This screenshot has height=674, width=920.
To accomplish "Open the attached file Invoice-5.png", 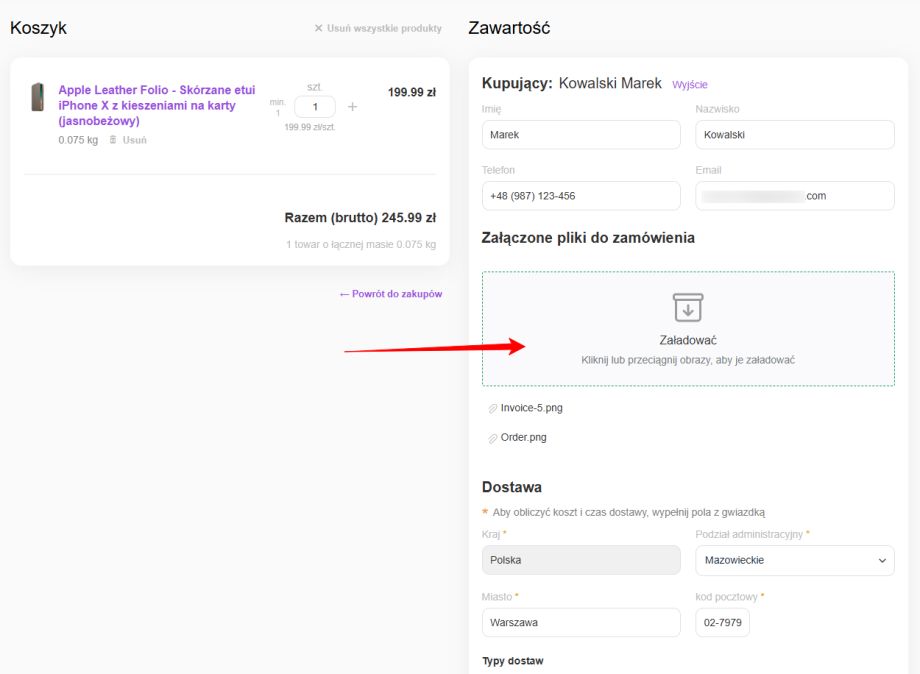I will (532, 408).
